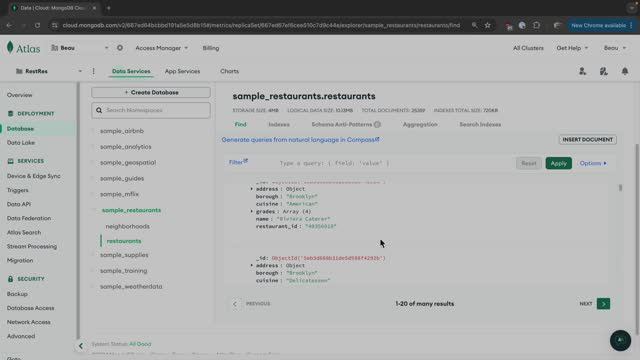Screen dimensions: 640x360
Task: Select the sample_weatherdata database
Action: (131, 287)
